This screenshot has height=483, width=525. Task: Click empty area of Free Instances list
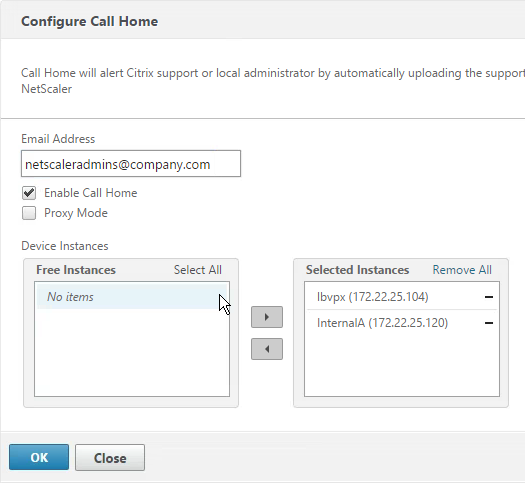[132, 353]
